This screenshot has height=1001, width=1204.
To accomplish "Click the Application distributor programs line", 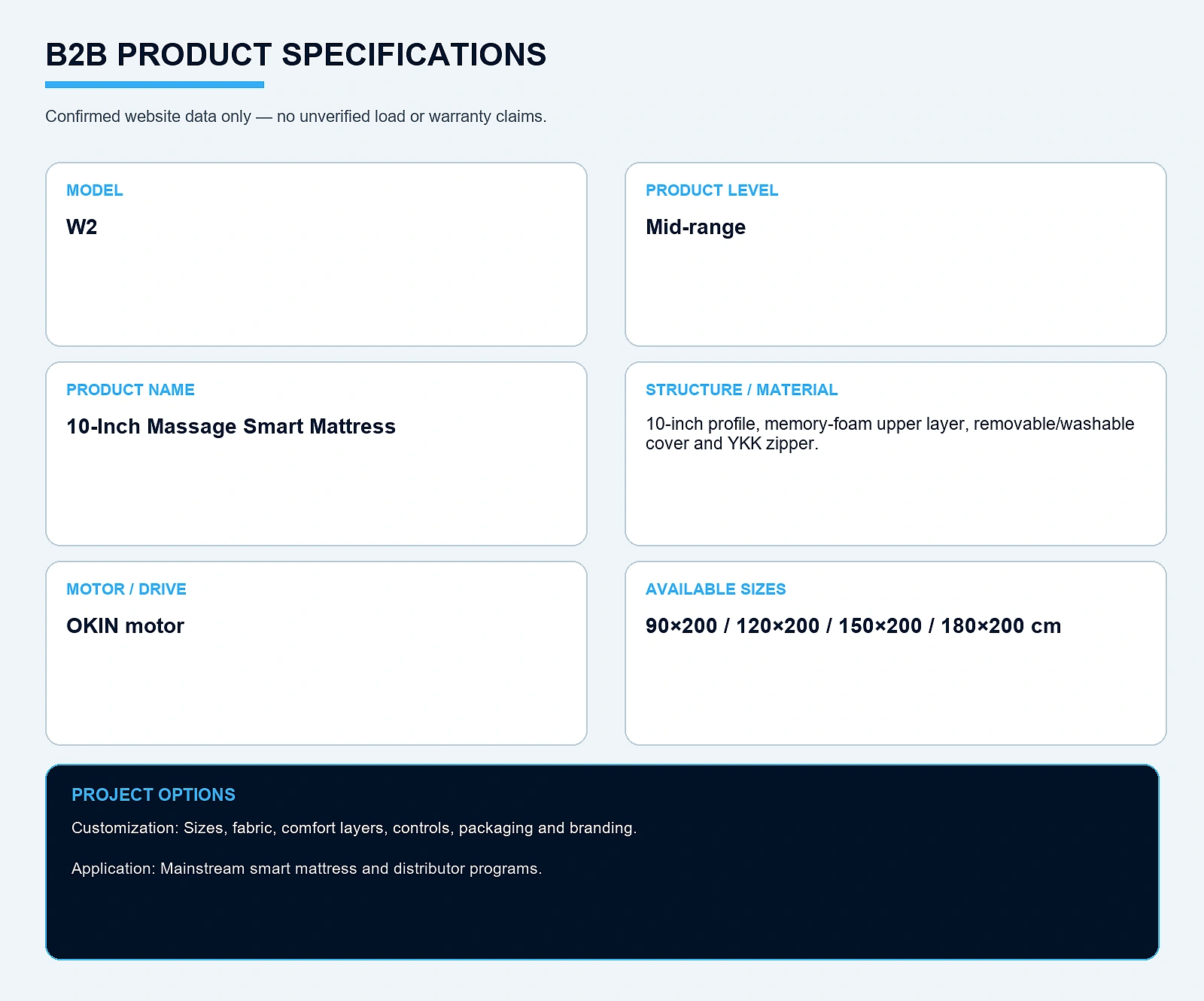I will pos(306,869).
